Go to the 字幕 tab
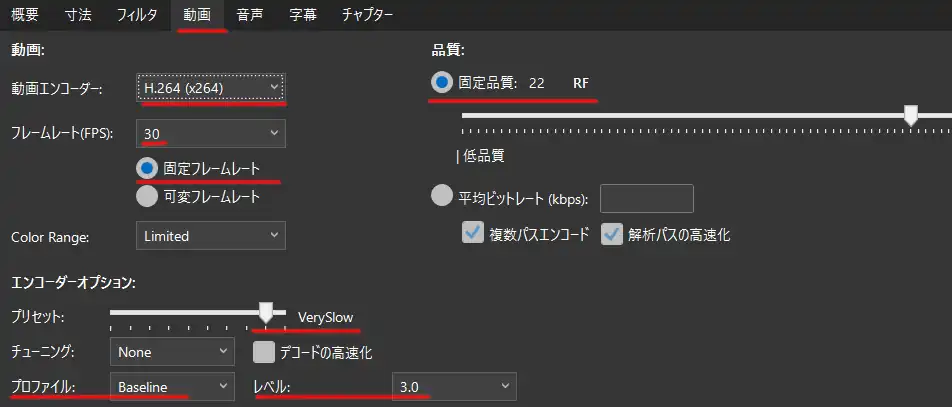The width and height of the screenshot is (952, 407). point(303,15)
